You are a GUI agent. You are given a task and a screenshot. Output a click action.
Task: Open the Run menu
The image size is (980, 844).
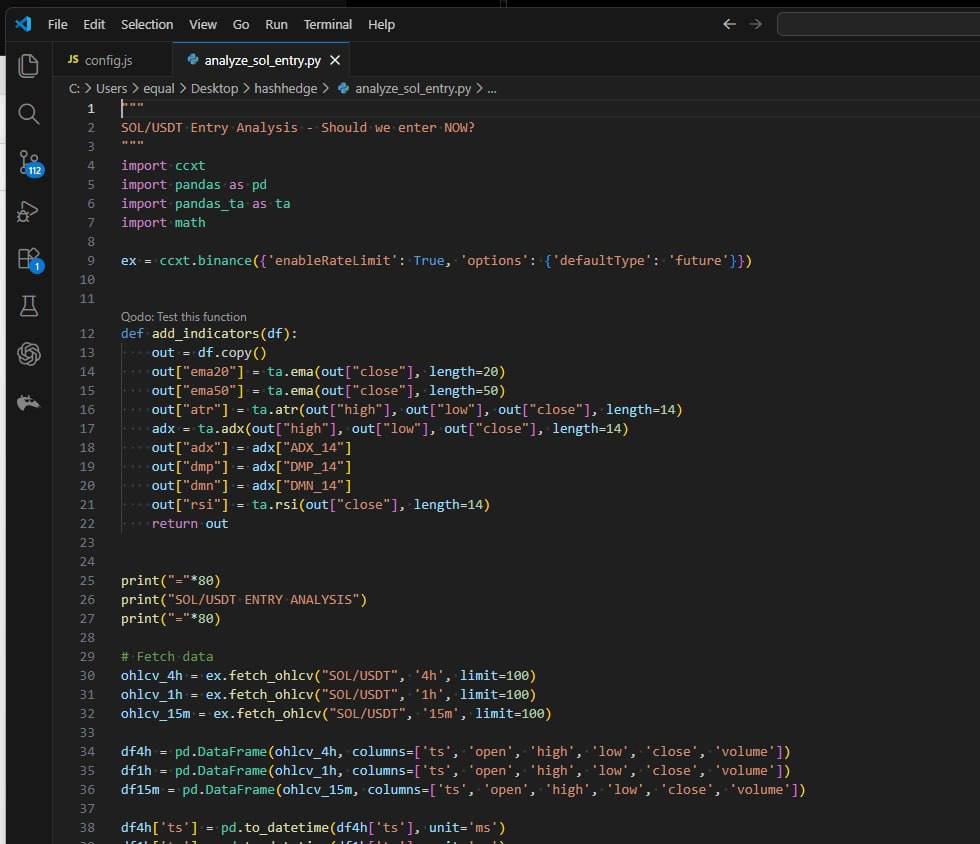pyautogui.click(x=276, y=24)
